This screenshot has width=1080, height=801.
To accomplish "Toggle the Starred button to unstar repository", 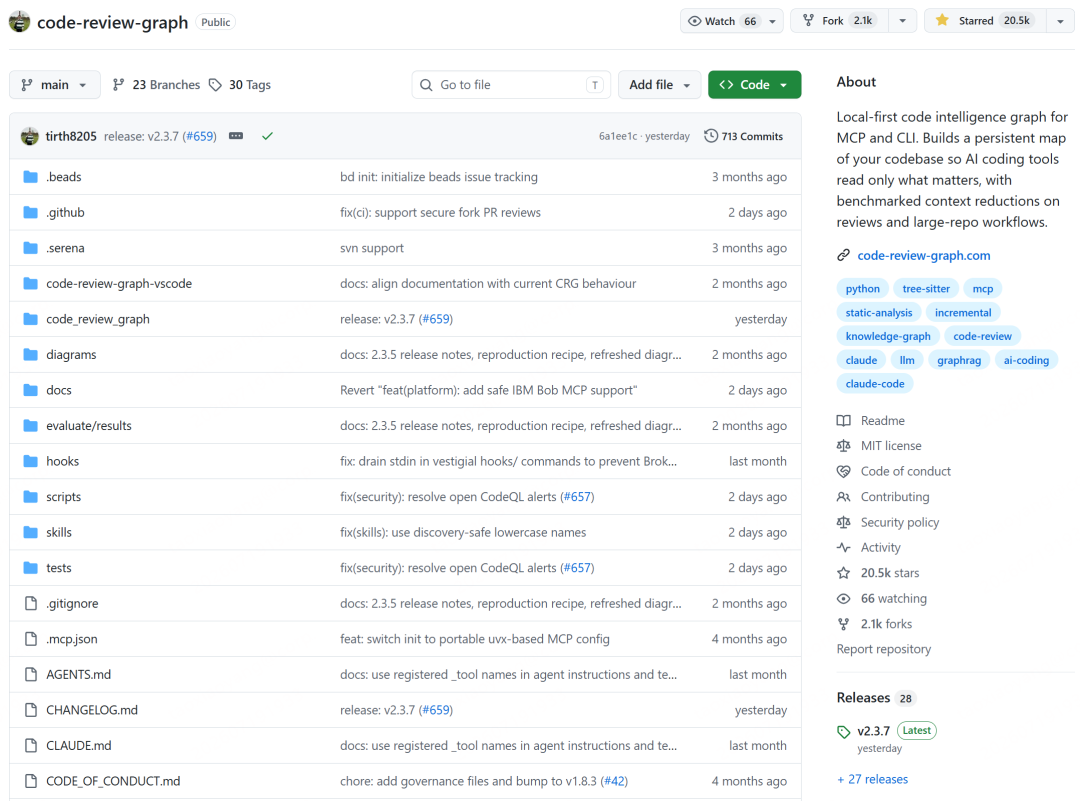I will click(x=985, y=21).
